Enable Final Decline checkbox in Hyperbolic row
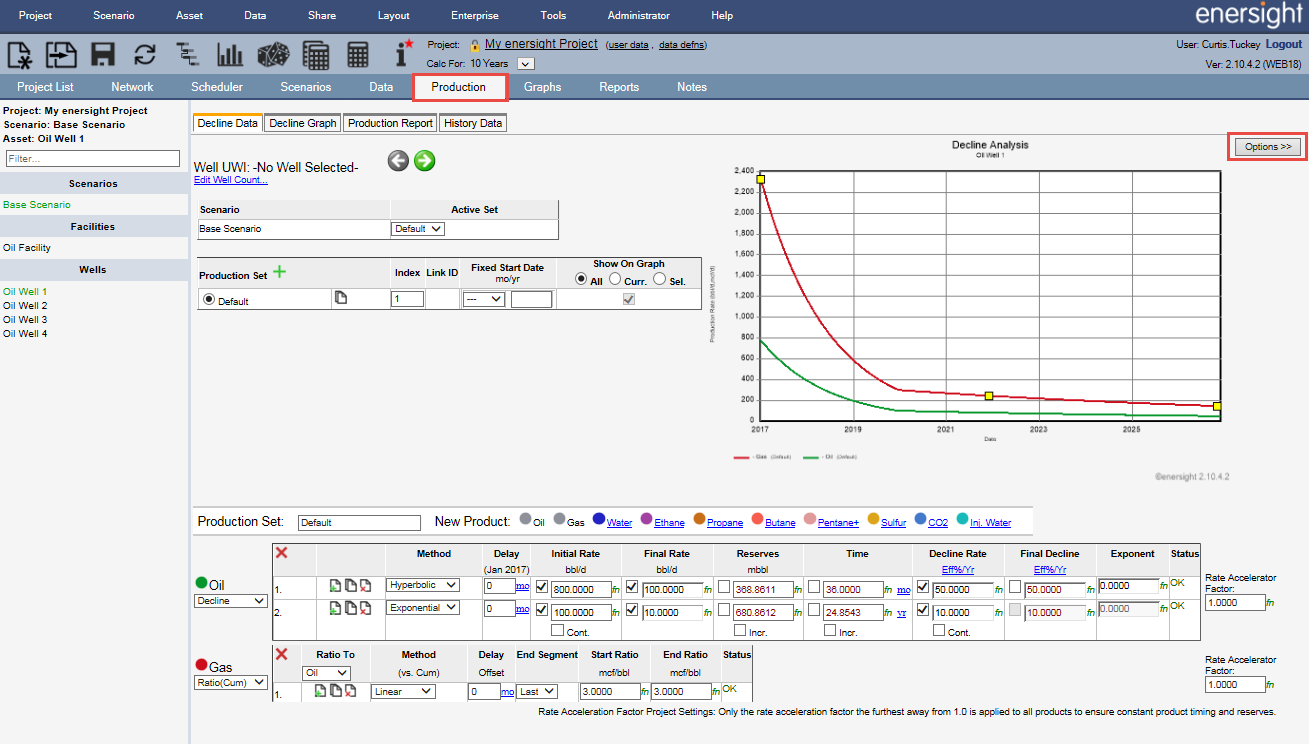 click(x=1015, y=587)
